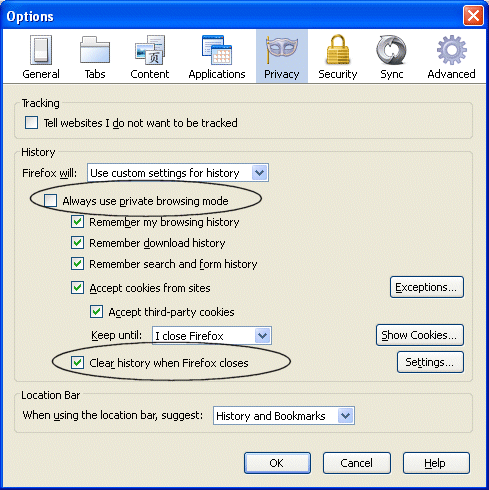Open the Keep until cookies dropdown
489x490 pixels.
(212, 335)
